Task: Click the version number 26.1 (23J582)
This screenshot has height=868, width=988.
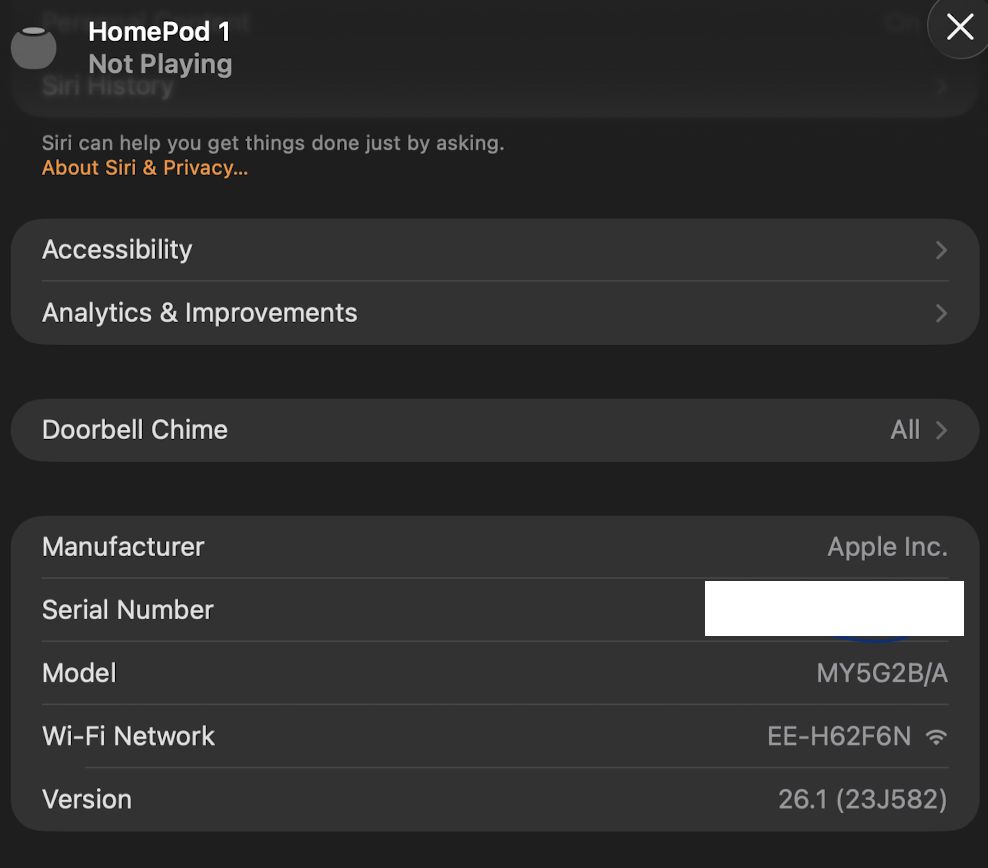Action: (862, 800)
